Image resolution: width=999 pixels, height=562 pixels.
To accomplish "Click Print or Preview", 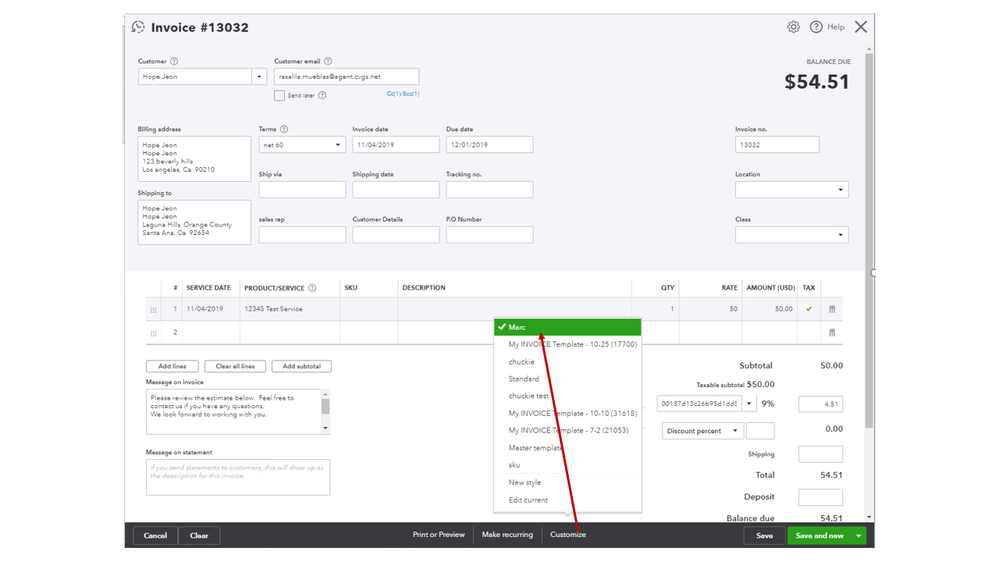I will (439, 535).
